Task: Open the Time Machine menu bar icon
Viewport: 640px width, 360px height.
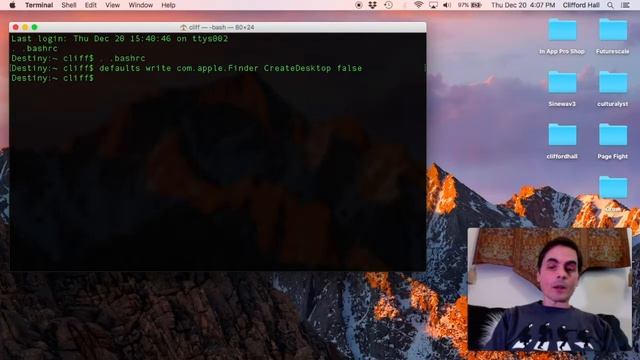Action: pyautogui.click(x=388, y=5)
